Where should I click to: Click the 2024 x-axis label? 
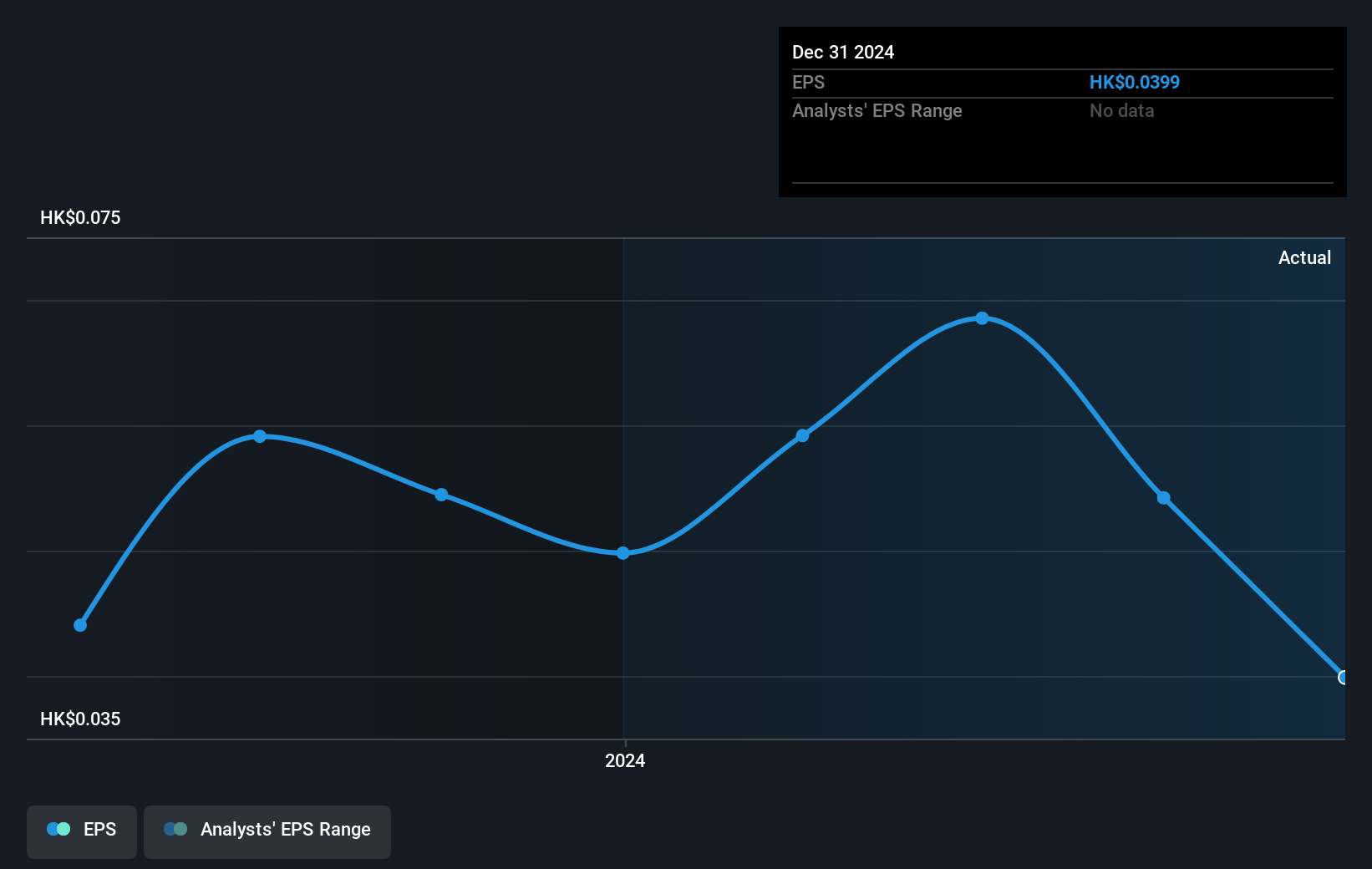tap(625, 760)
